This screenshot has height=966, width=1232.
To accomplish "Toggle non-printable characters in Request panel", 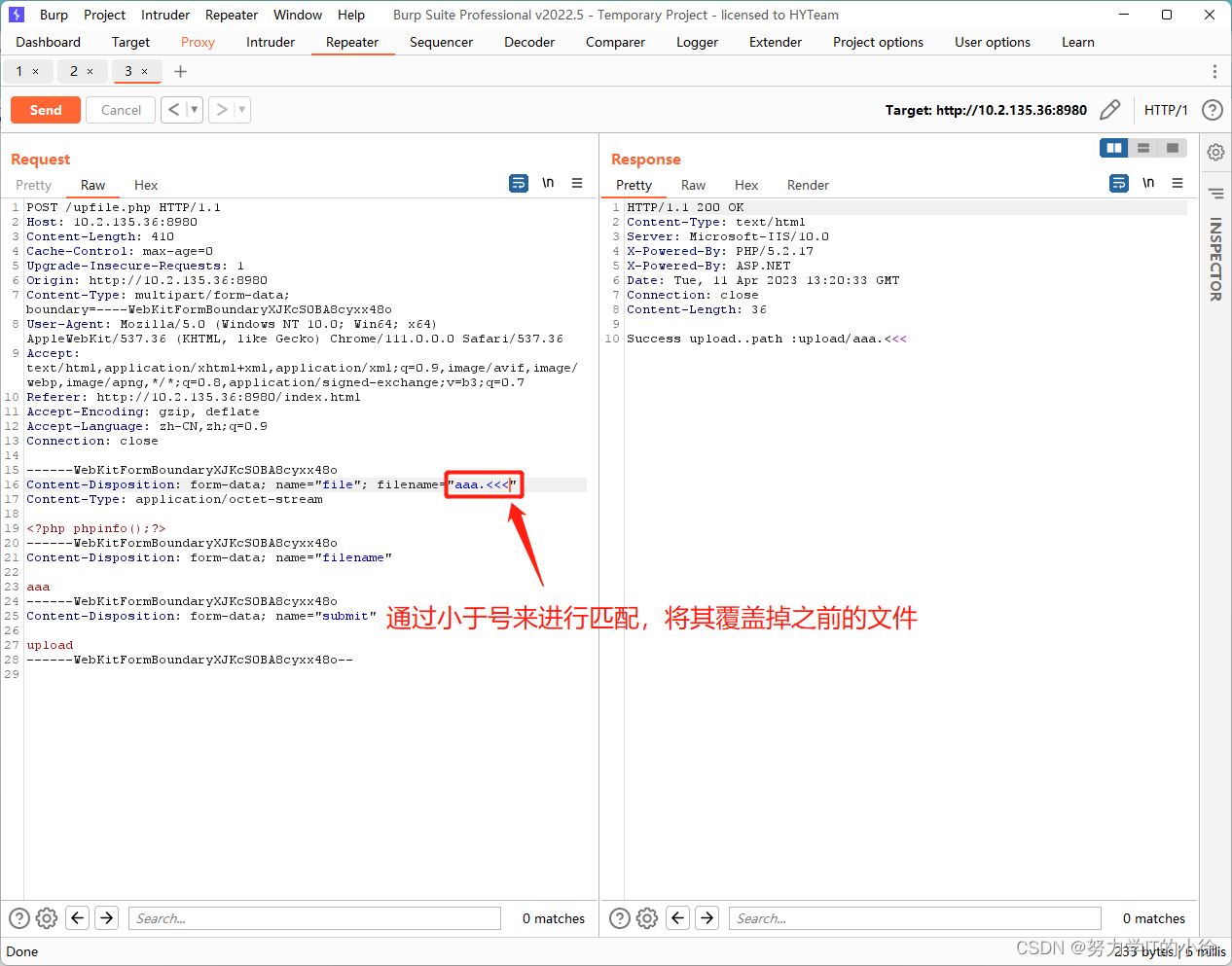I will coord(548,183).
